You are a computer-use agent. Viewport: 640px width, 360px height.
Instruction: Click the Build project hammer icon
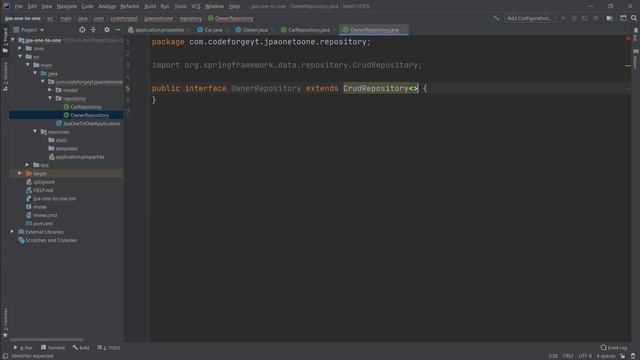click(x=496, y=18)
